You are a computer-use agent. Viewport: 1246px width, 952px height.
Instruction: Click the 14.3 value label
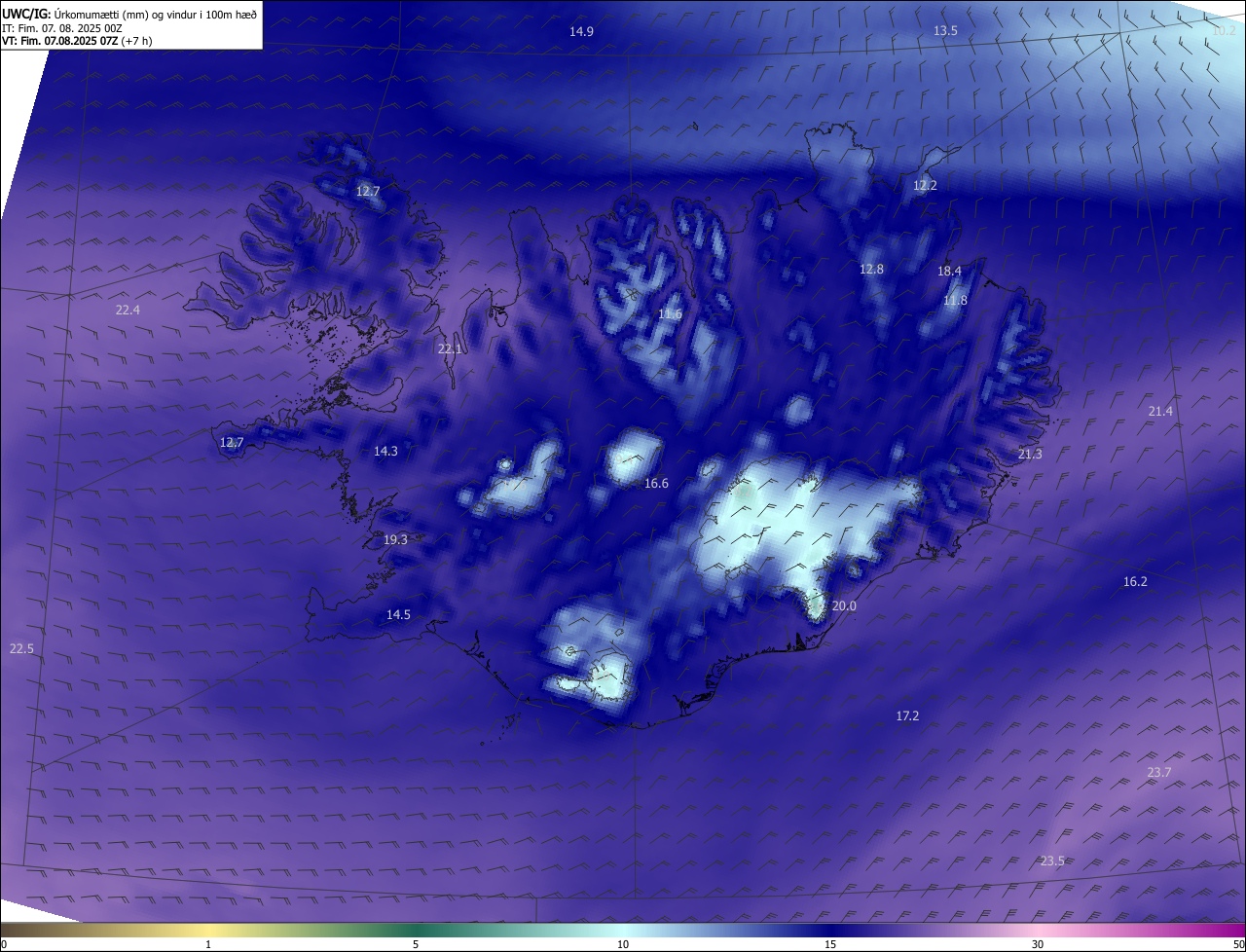[385, 451]
